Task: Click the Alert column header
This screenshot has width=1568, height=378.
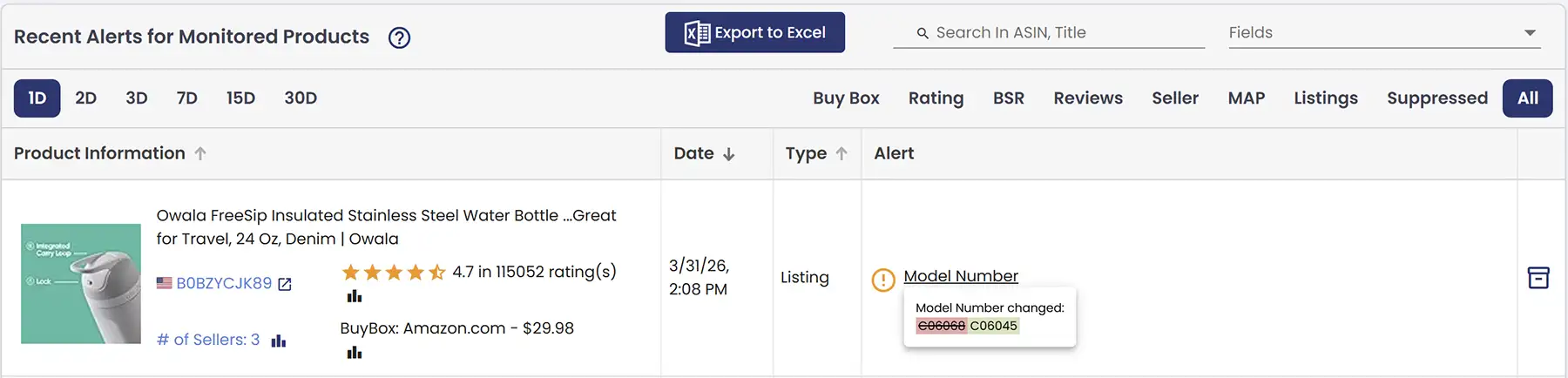Action: coord(894,153)
